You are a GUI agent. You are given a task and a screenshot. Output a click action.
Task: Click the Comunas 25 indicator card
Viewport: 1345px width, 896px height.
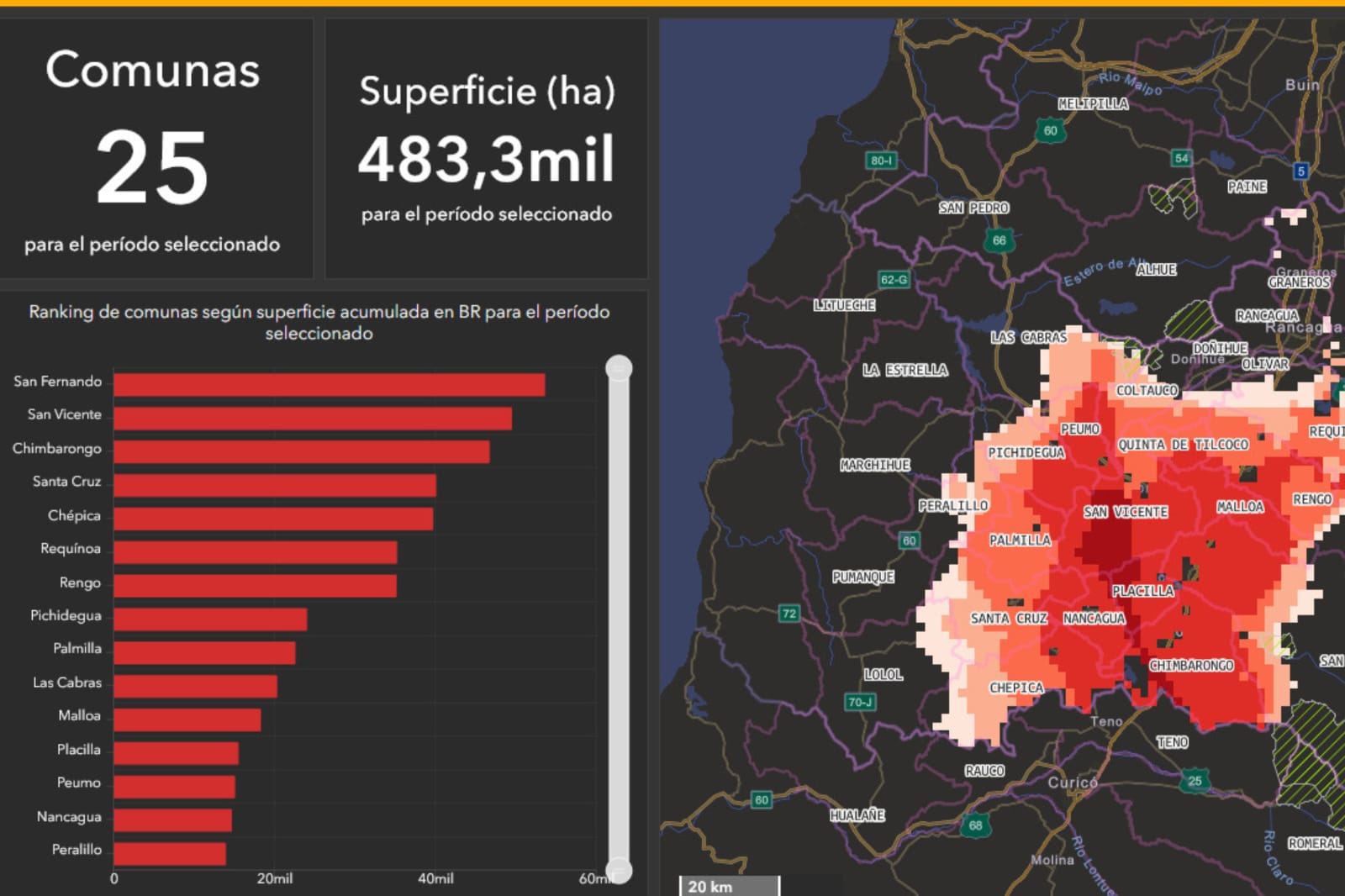click(x=153, y=150)
